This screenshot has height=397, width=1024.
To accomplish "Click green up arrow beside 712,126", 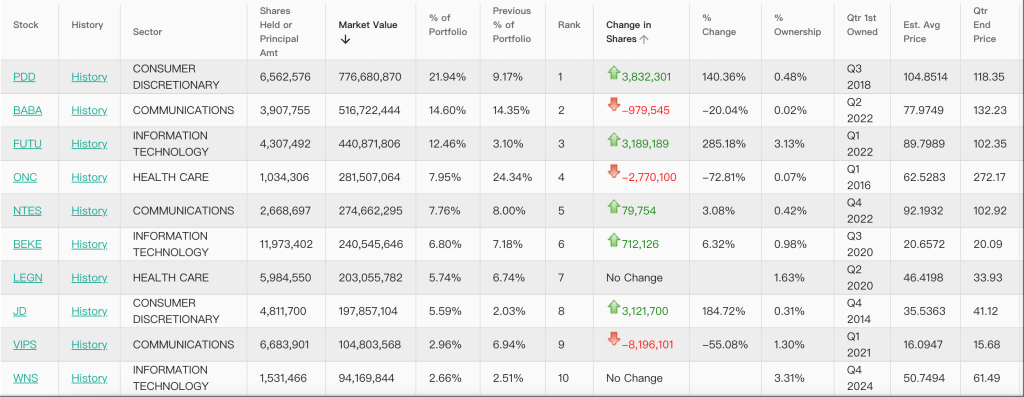I will (x=613, y=240).
